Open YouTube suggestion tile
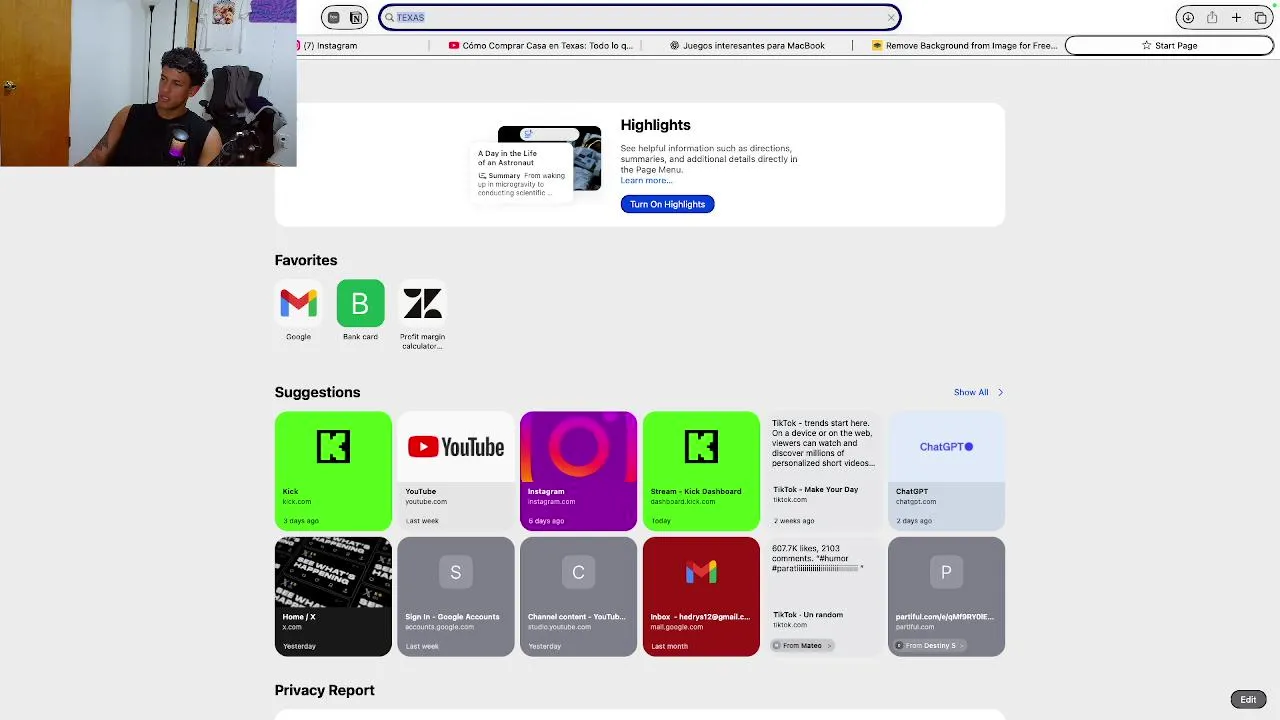 [455, 470]
